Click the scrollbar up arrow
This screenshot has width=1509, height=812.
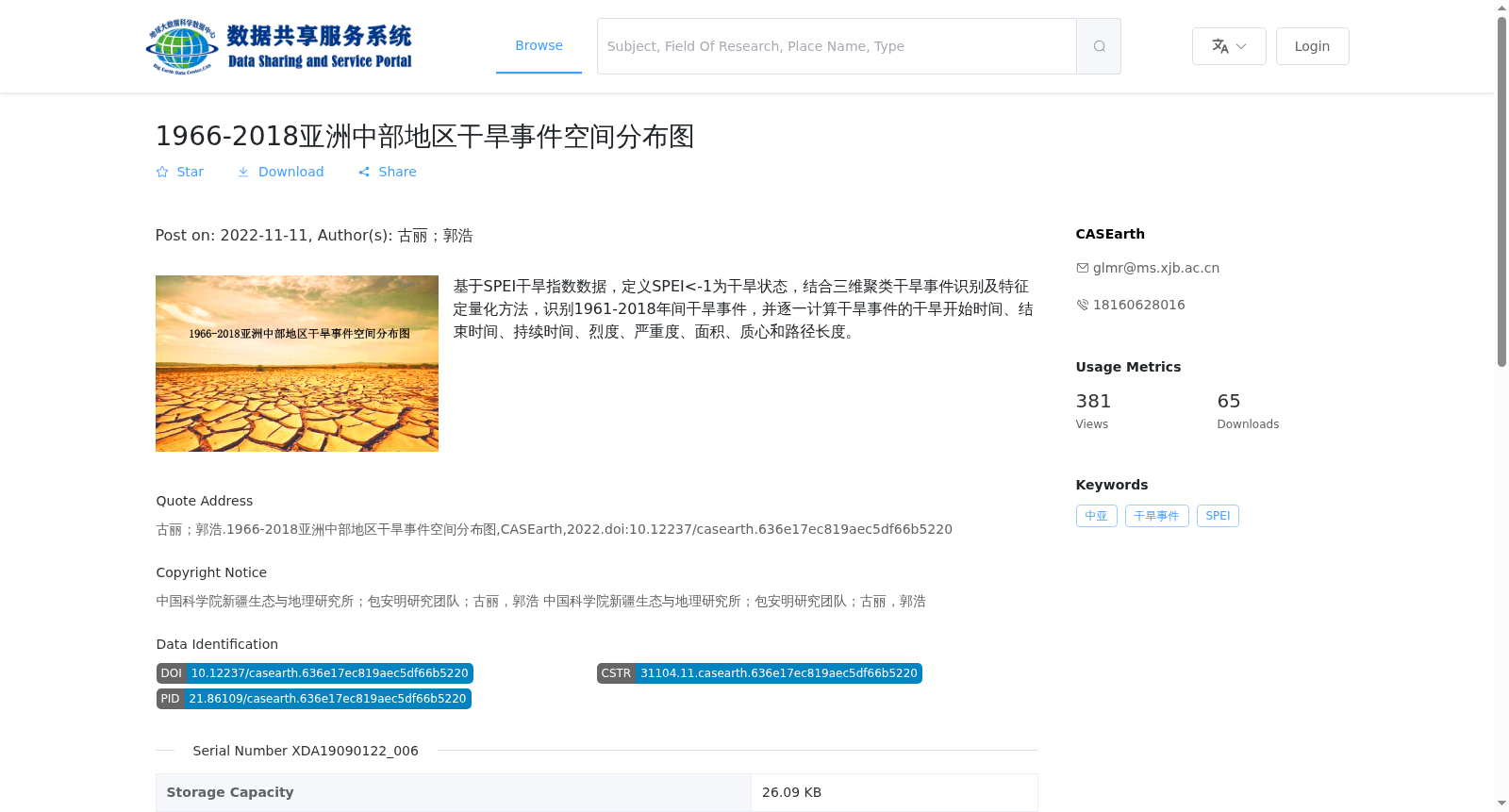click(x=1501, y=8)
